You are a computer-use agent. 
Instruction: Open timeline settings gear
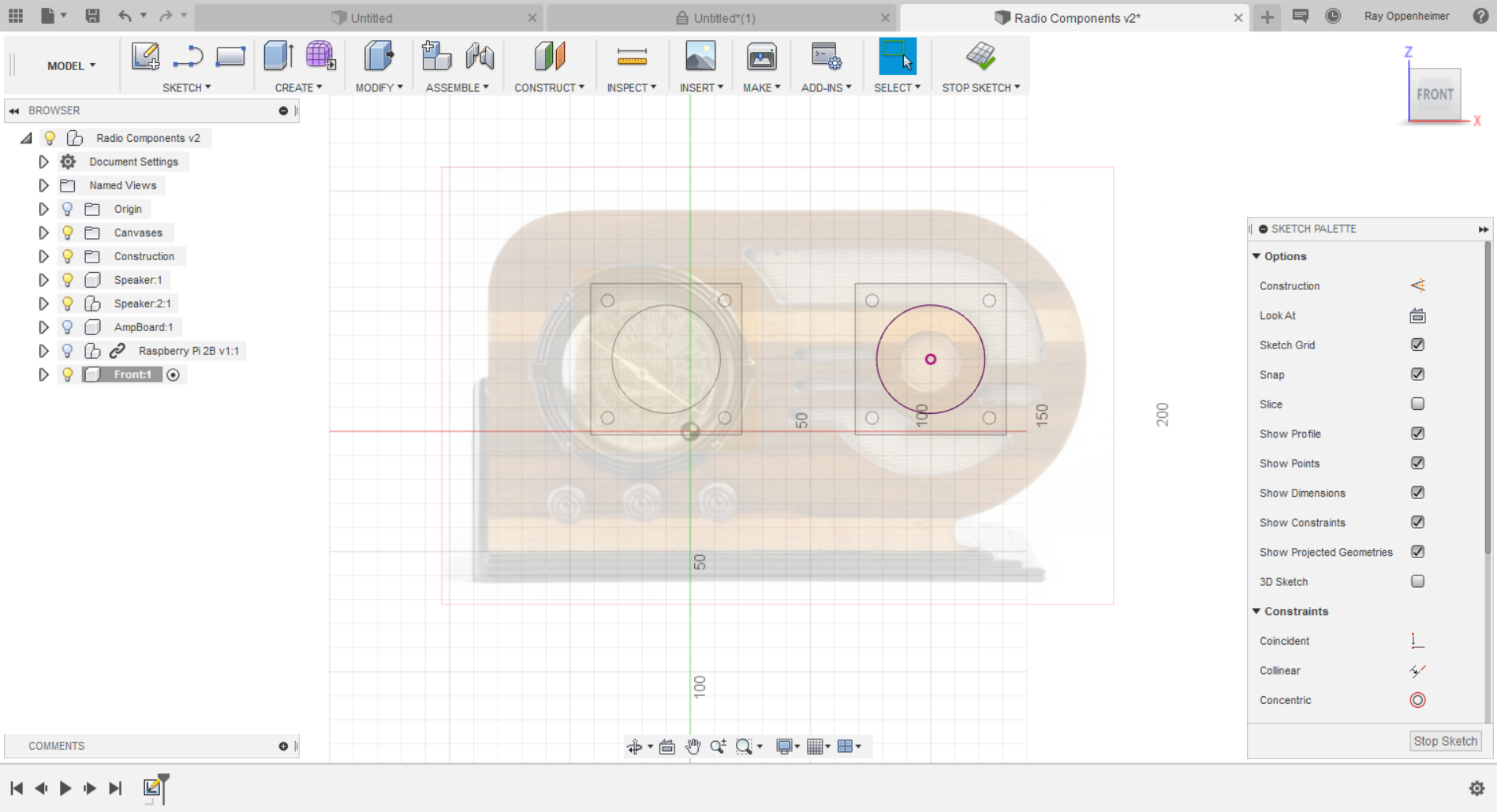[x=1476, y=788]
